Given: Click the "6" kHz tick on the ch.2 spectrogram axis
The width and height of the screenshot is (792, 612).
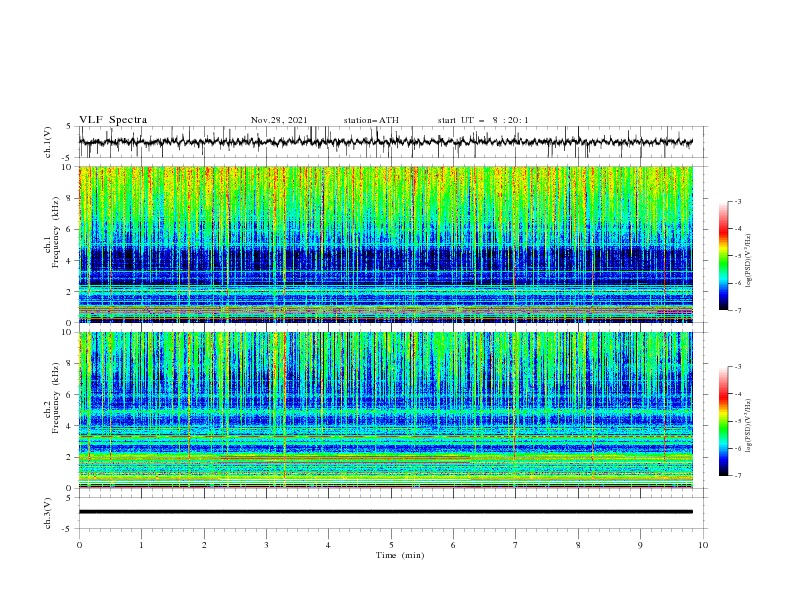Looking at the screenshot, I should click(x=70, y=395).
